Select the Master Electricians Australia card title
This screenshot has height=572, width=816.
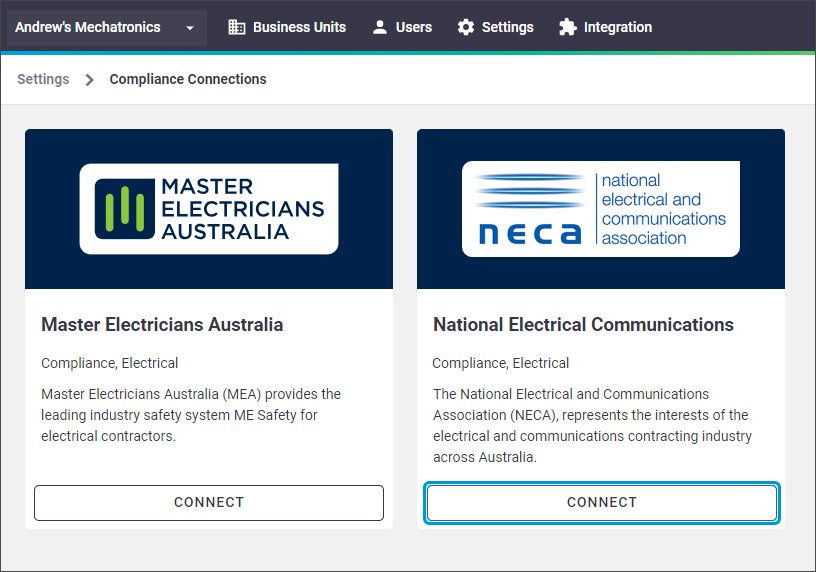(162, 325)
